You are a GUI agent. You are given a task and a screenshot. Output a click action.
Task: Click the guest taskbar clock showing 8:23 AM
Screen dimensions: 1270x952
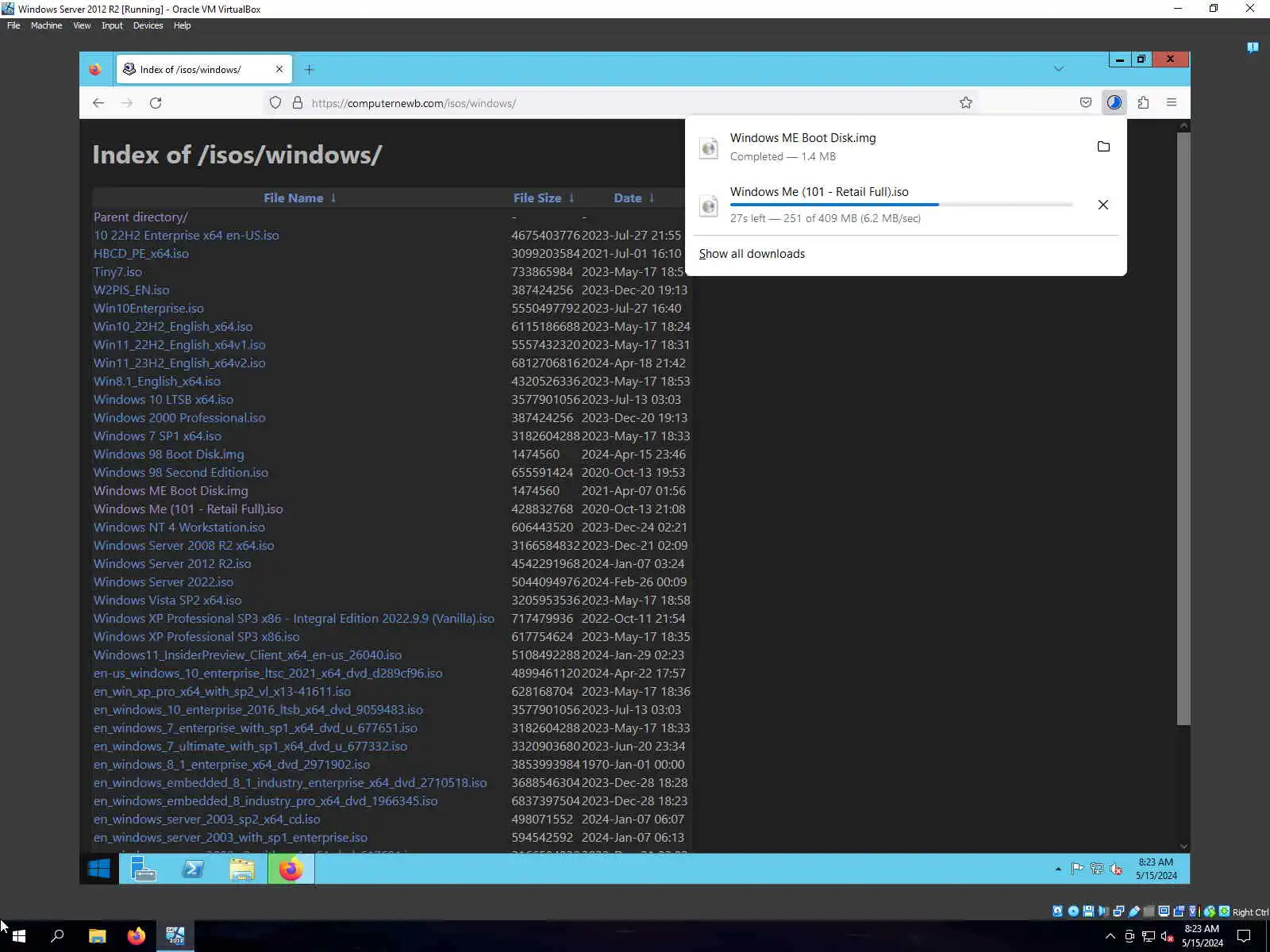tap(1156, 869)
